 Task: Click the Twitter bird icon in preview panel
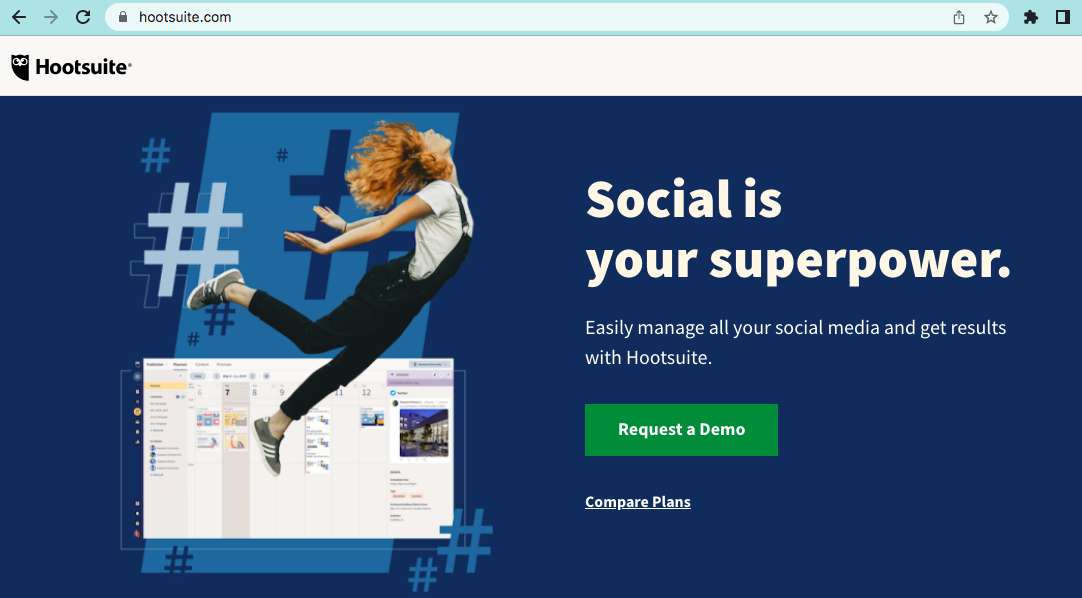(393, 392)
